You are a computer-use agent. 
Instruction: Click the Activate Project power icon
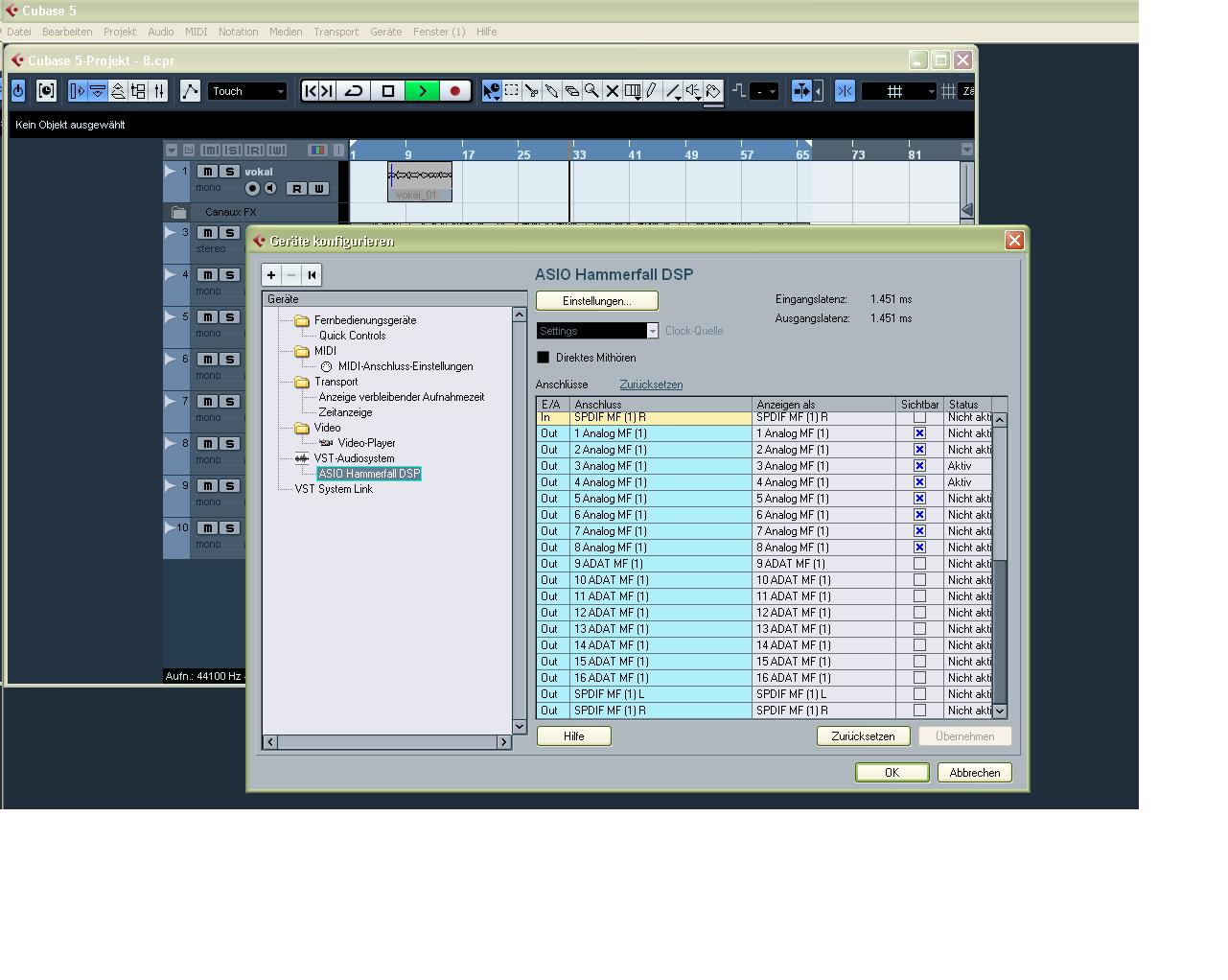coord(18,91)
